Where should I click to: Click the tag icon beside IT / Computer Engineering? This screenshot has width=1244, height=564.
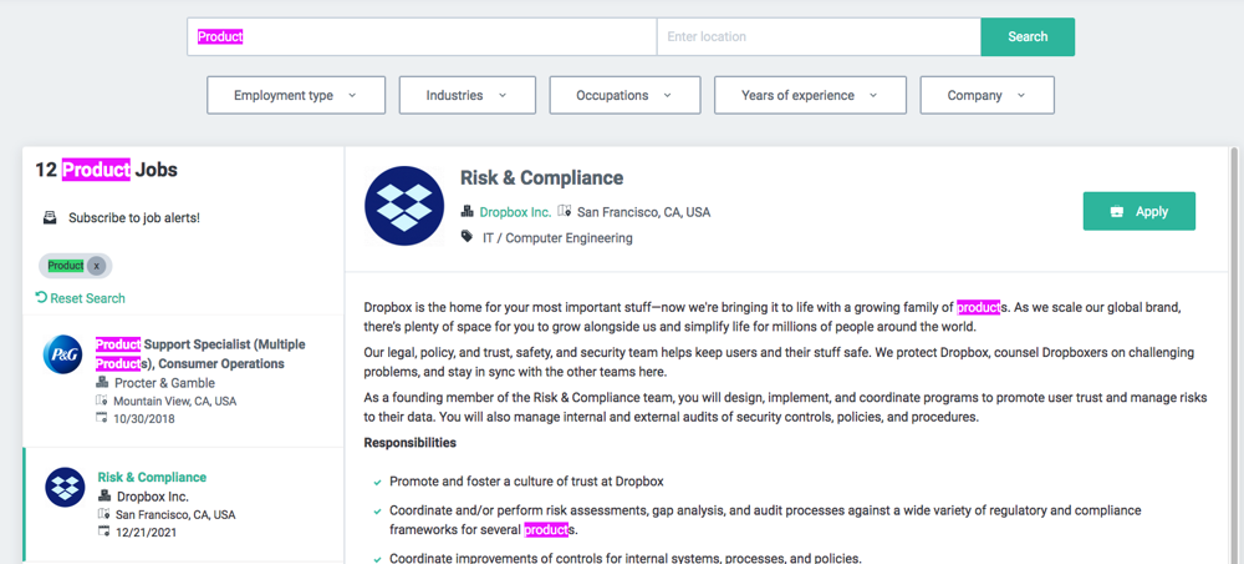467,237
